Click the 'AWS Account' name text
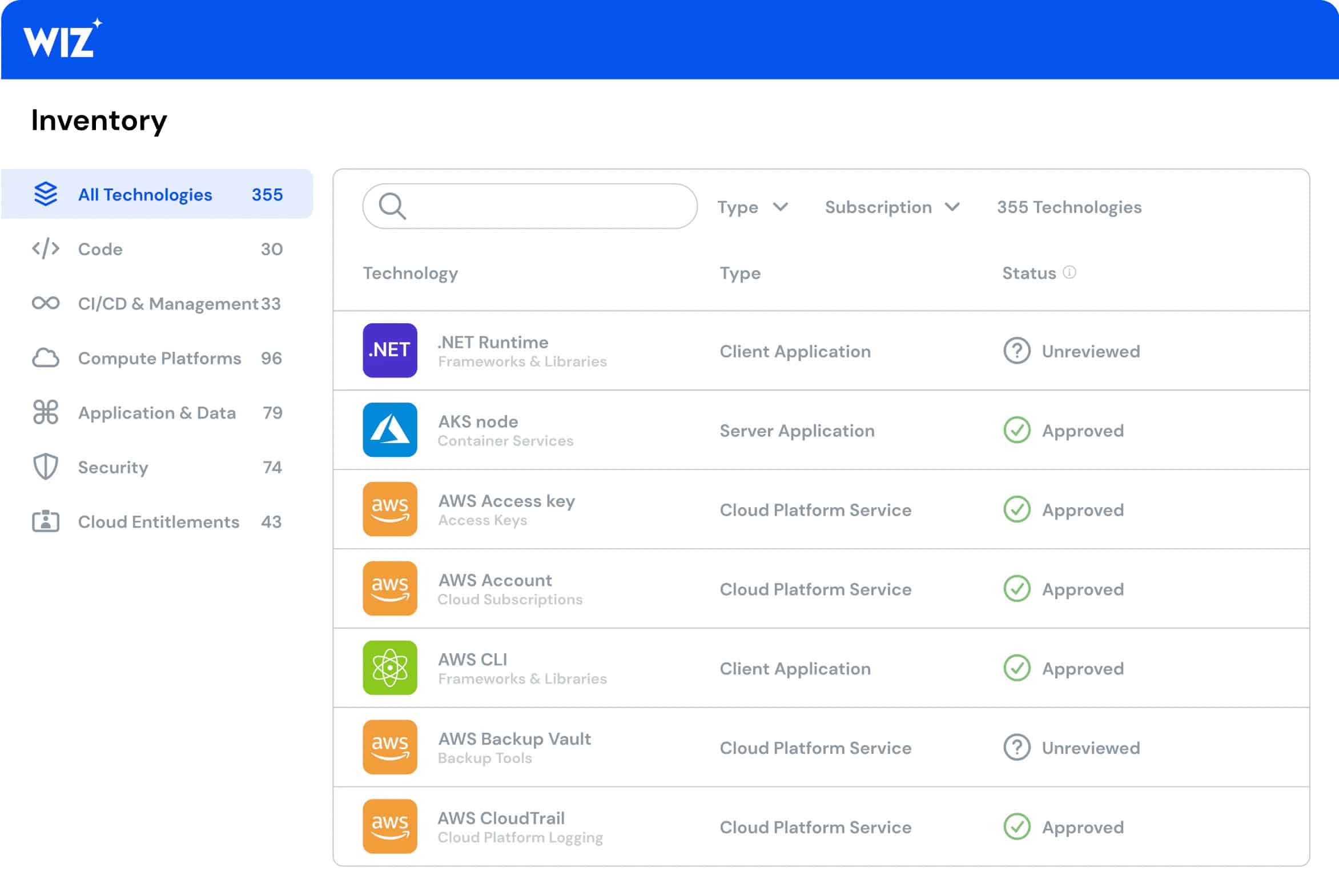This screenshot has height=896, width=1339. coord(494,581)
